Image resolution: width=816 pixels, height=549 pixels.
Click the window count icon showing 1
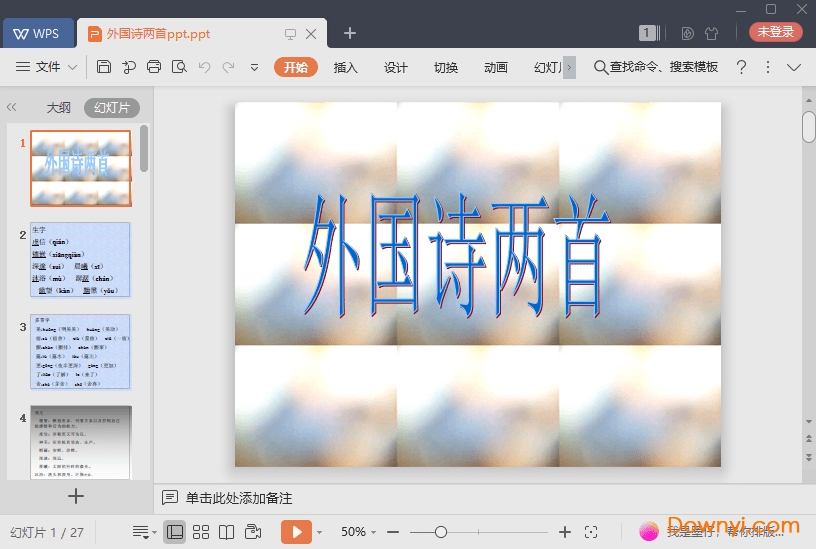click(649, 33)
